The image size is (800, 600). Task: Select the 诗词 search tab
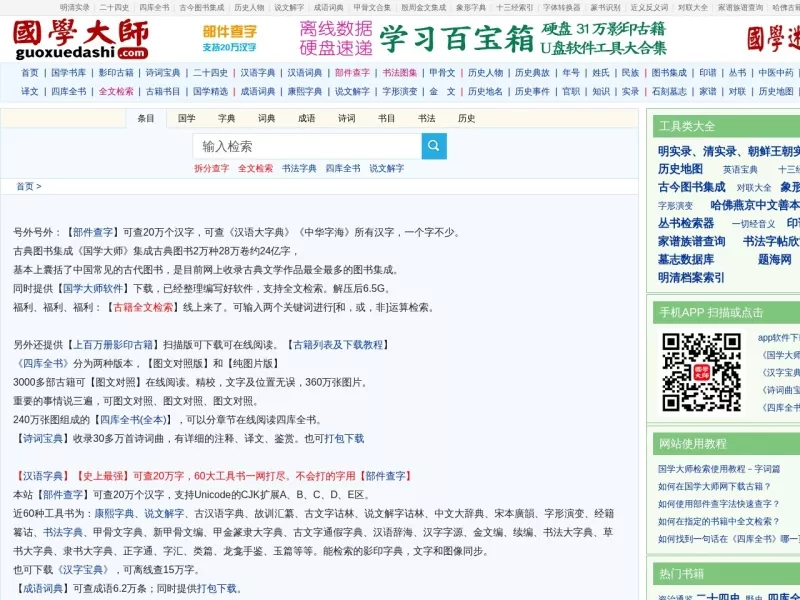pos(346,118)
